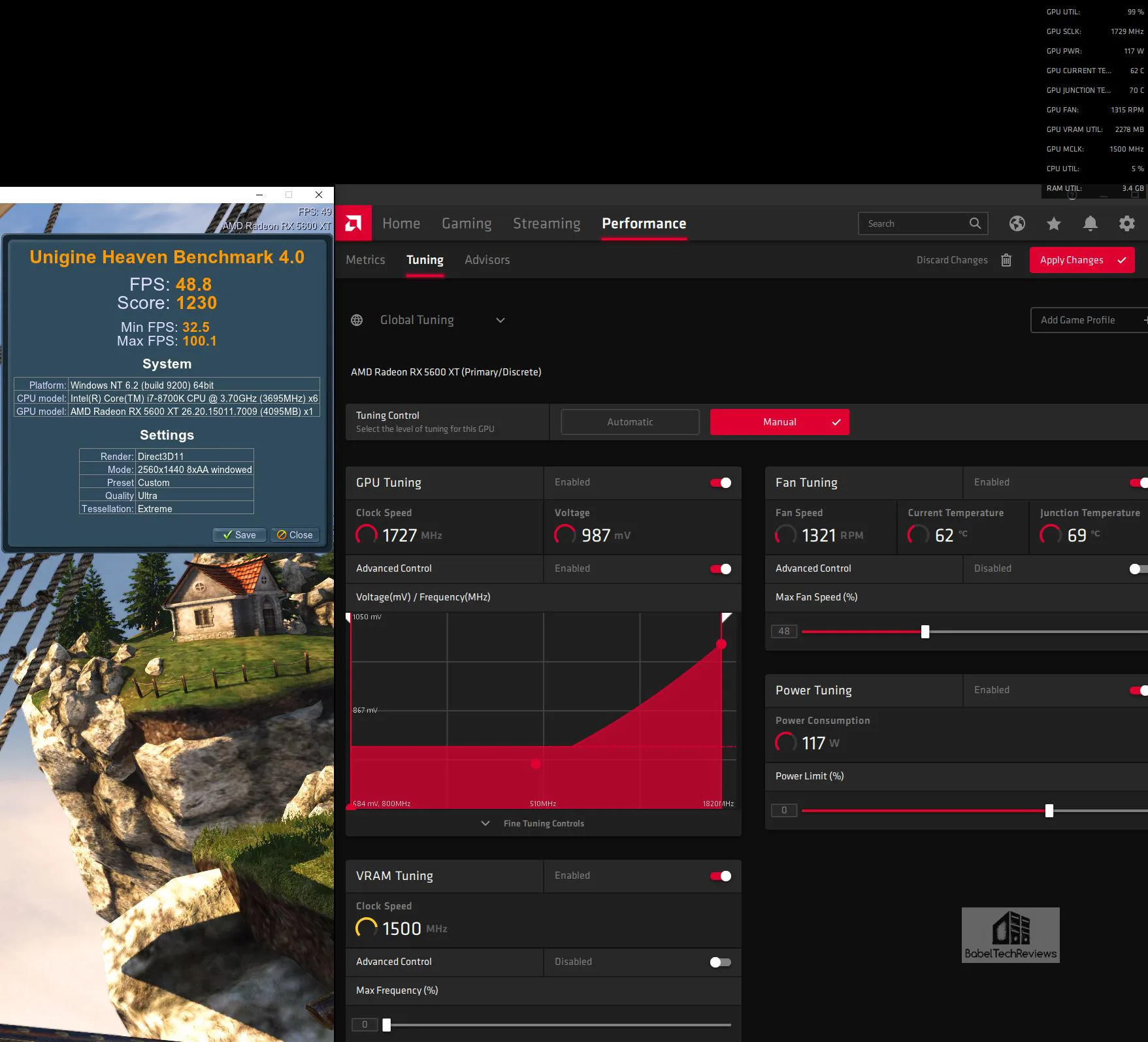Click the search magnifier icon
Screen dimensions: 1148x1042
[x=975, y=223]
